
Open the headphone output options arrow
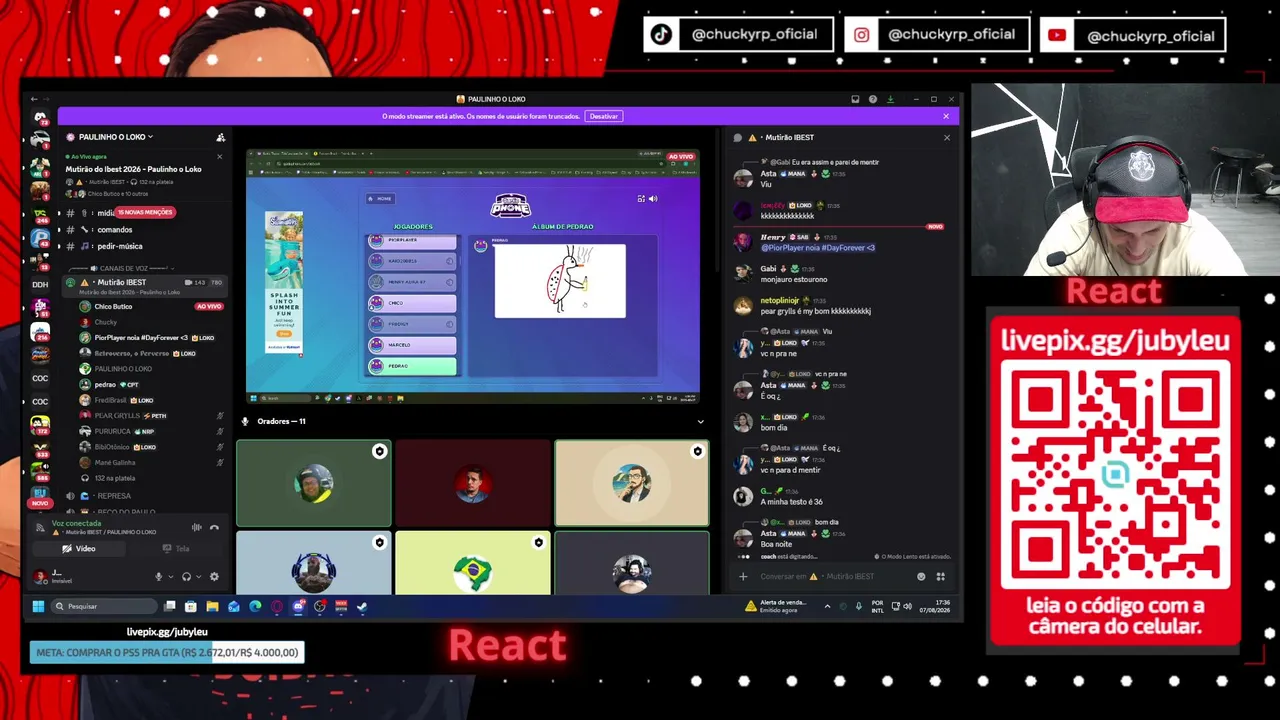click(x=198, y=577)
